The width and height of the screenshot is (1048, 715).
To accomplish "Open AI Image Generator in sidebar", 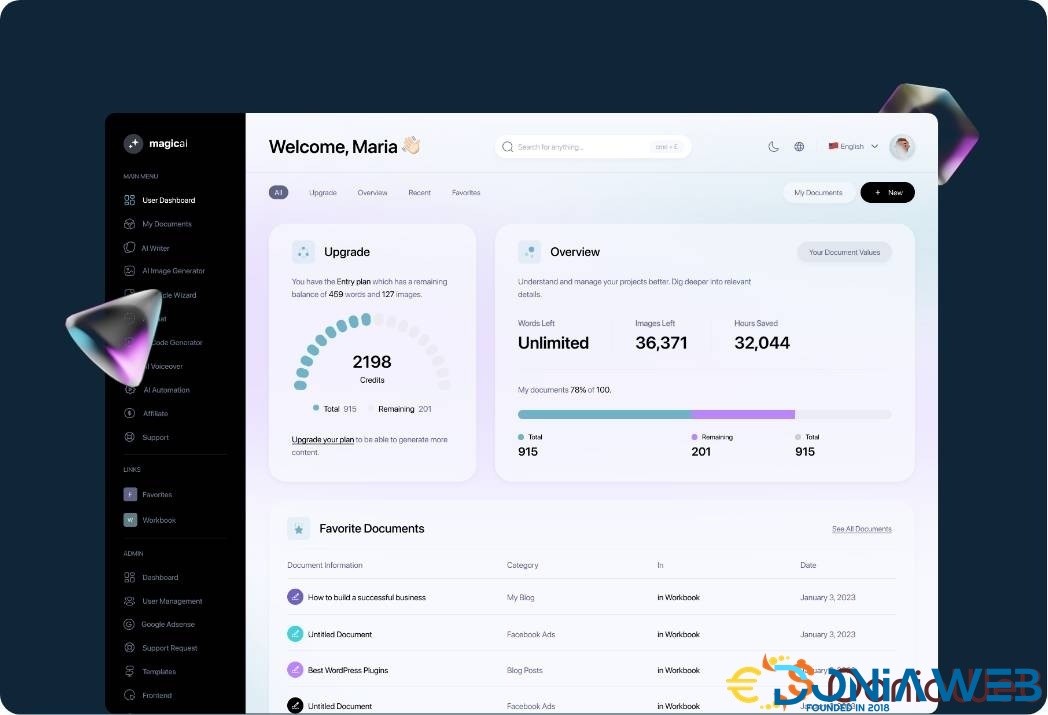I will tap(172, 271).
